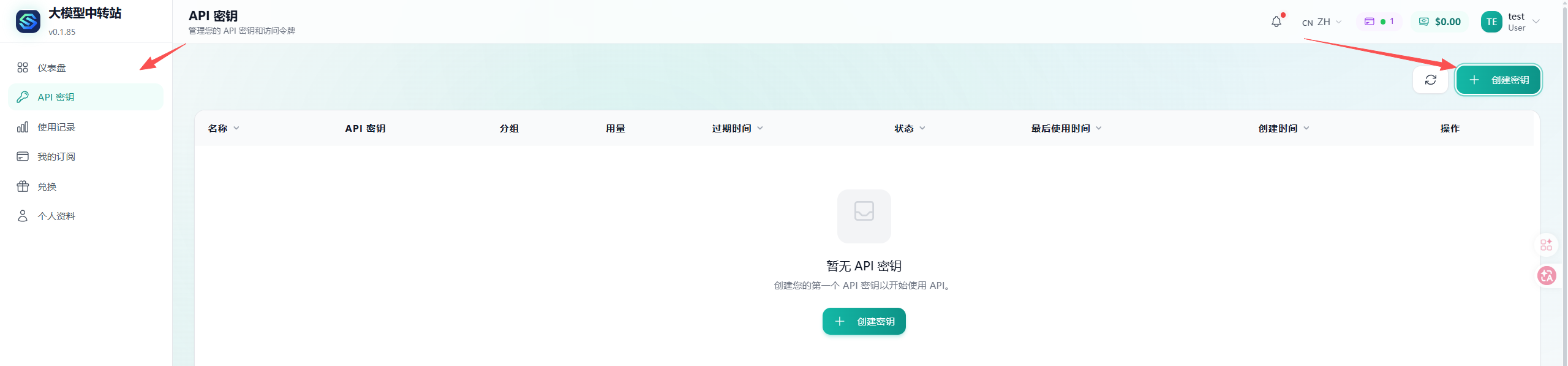This screenshot has height=366, width=1568.
Task: Select the API 密钥 sidebar item
Action: coord(86,97)
